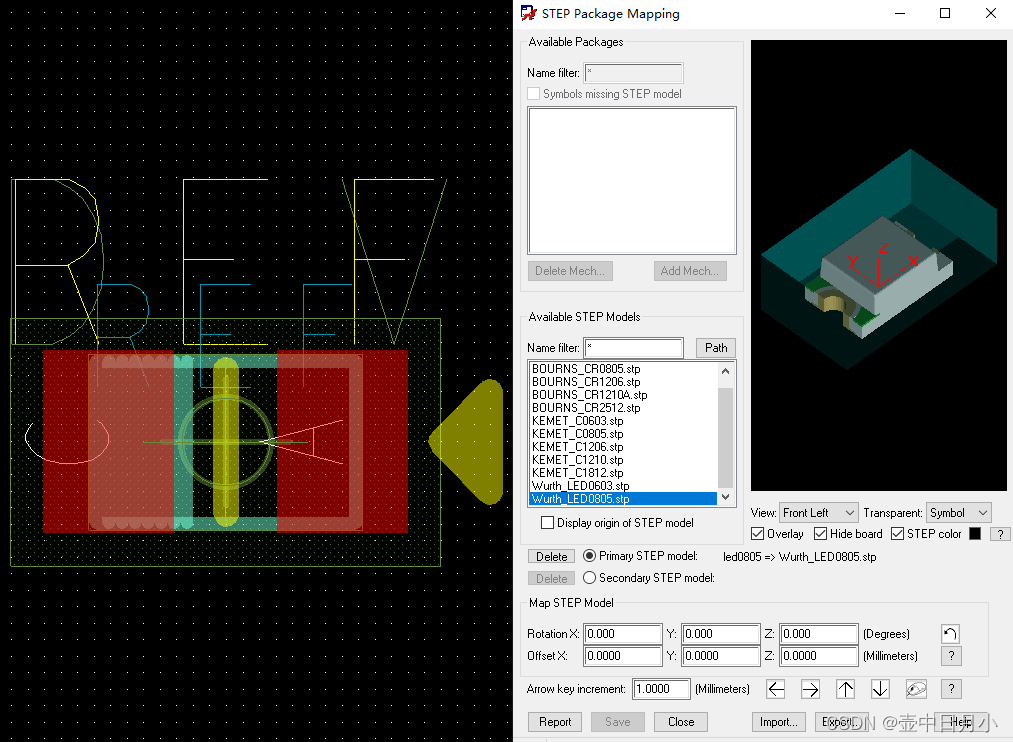Click the down arrow movement icon
The width and height of the screenshot is (1013, 742).
click(x=879, y=688)
